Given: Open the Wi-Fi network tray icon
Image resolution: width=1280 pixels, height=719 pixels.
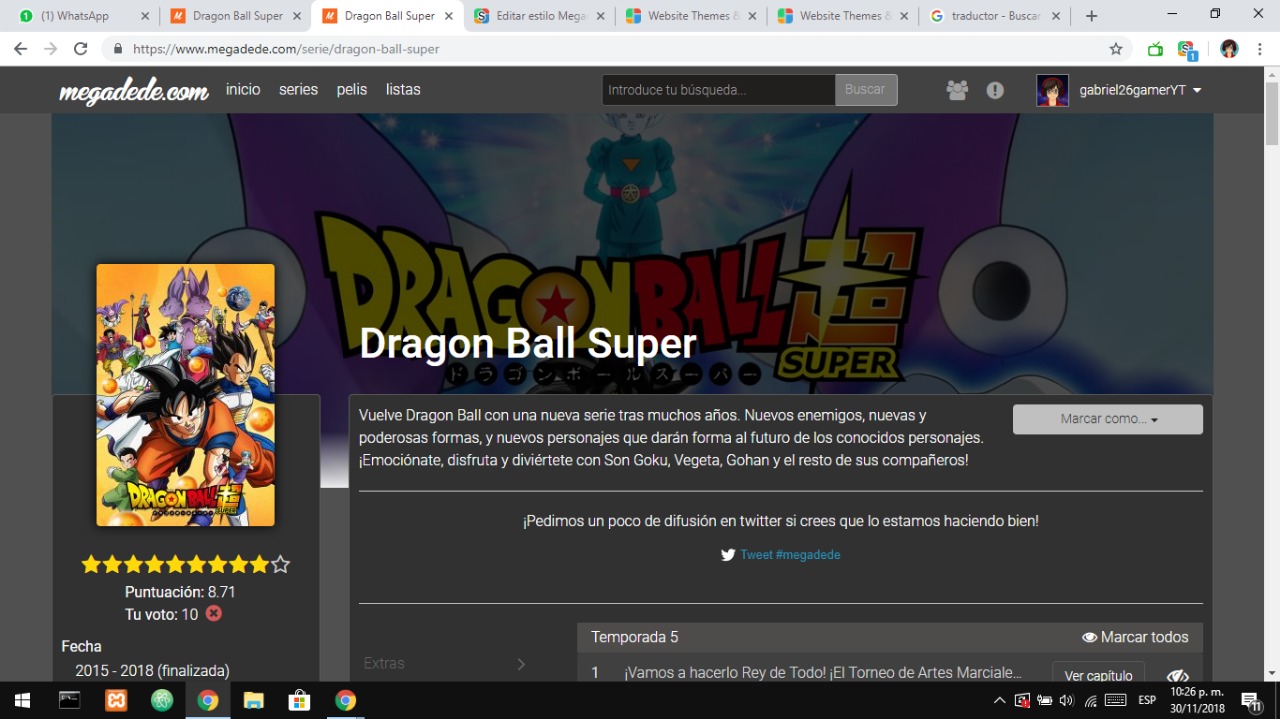Looking at the screenshot, I should tap(1091, 700).
